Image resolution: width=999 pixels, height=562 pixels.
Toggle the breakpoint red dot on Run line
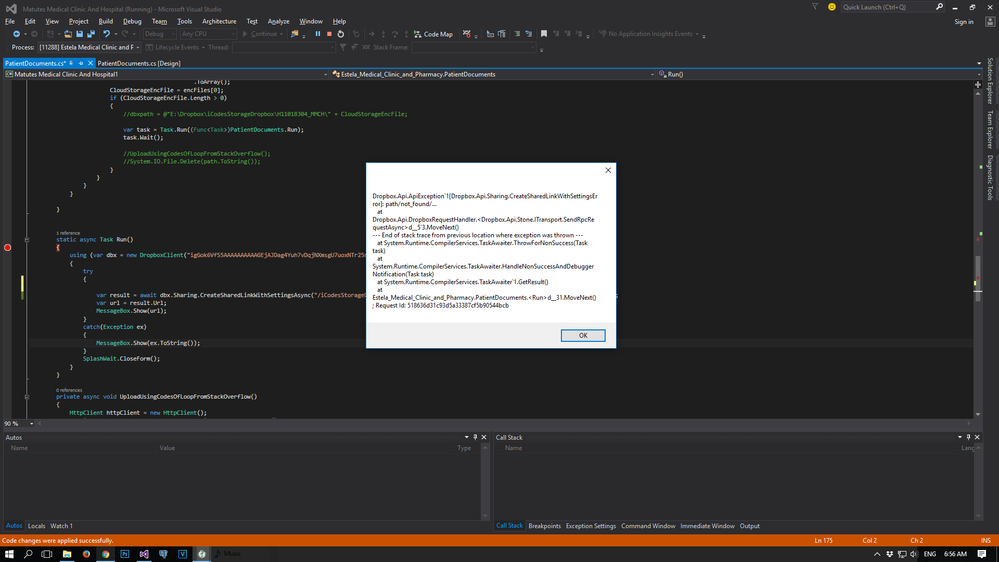point(8,247)
